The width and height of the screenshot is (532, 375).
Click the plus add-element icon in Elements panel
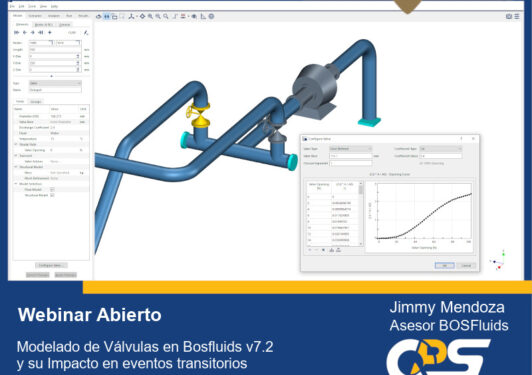coord(50,32)
